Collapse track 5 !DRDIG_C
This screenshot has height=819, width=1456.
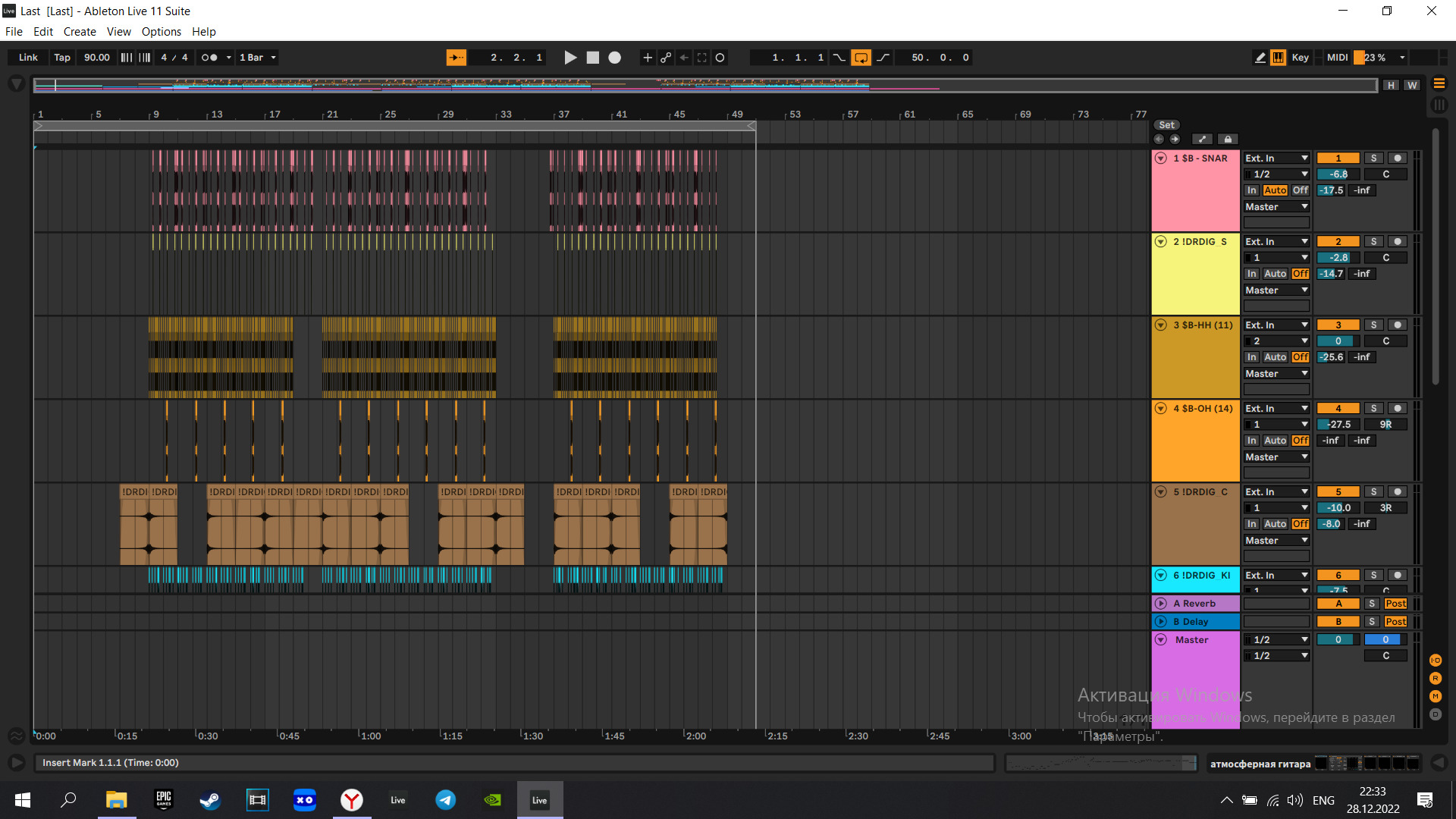point(1160,492)
